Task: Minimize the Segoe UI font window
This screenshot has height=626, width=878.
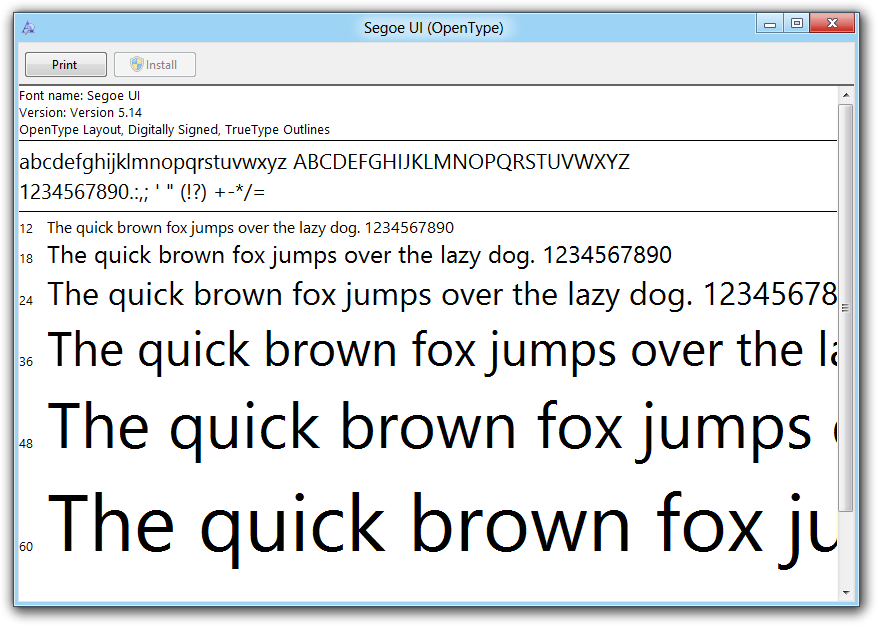Action: [x=770, y=24]
